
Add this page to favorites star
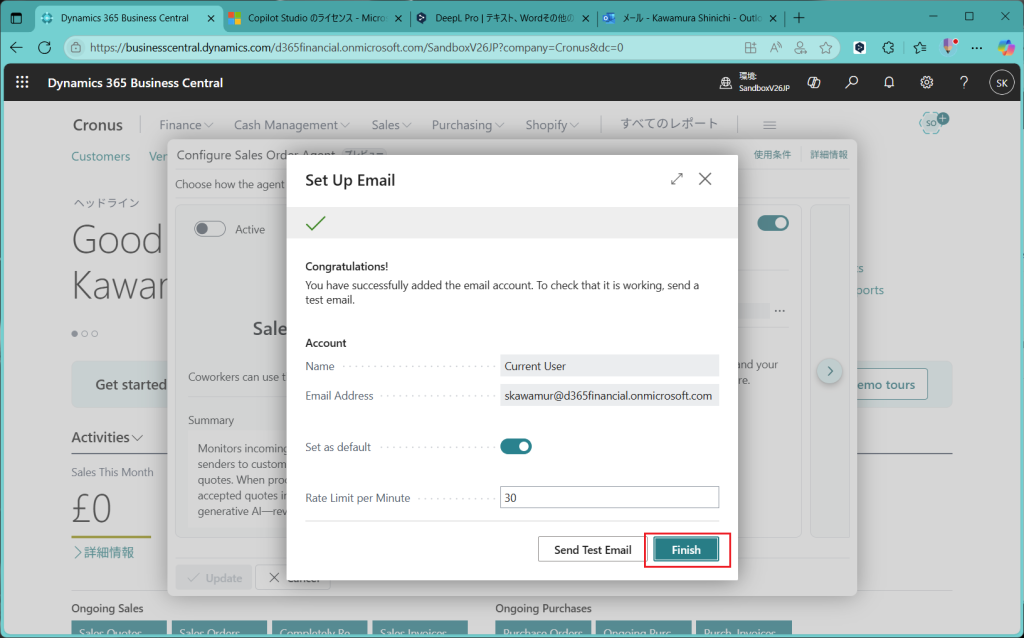[825, 47]
